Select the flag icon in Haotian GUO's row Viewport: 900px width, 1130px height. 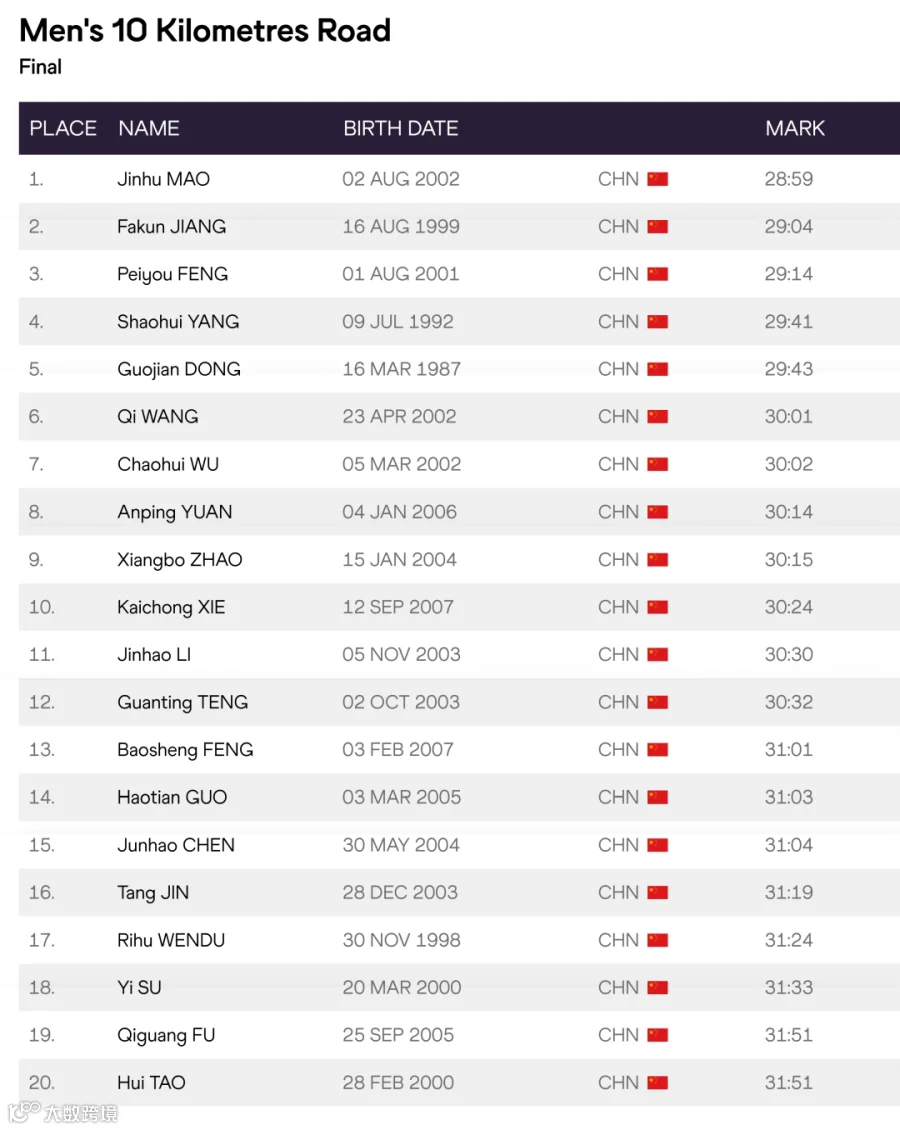pyautogui.click(x=657, y=797)
